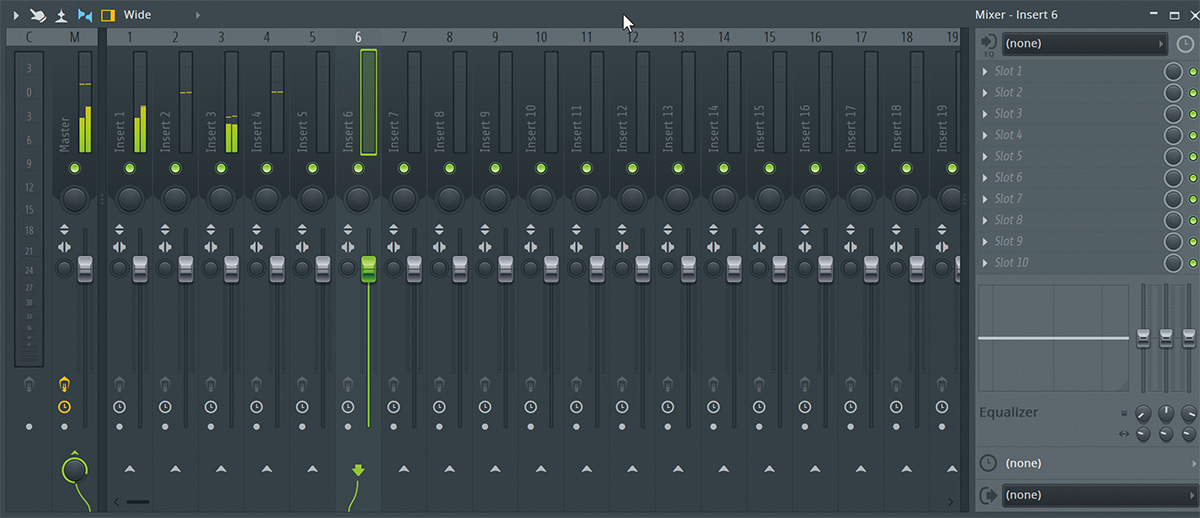Click the Slot 2 mix level knob
This screenshot has width=1200, height=518.
pyautogui.click(x=1173, y=93)
